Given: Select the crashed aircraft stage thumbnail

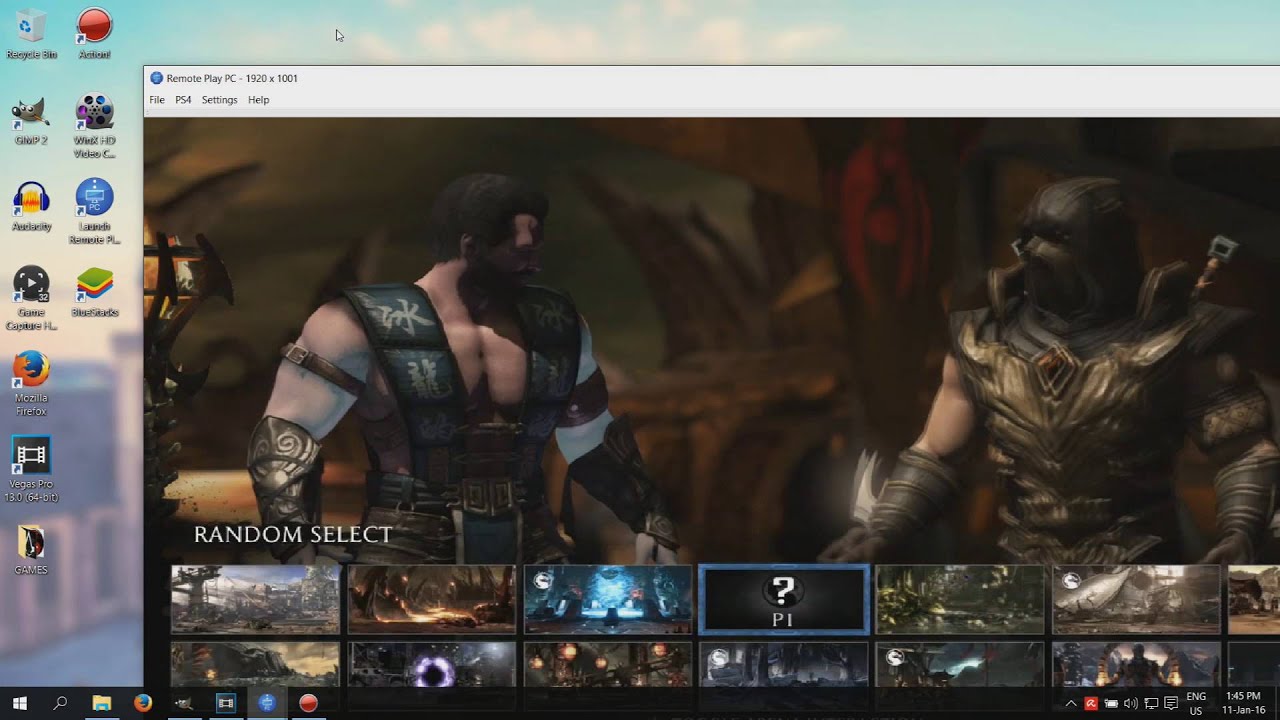Looking at the screenshot, I should click(x=1136, y=599).
